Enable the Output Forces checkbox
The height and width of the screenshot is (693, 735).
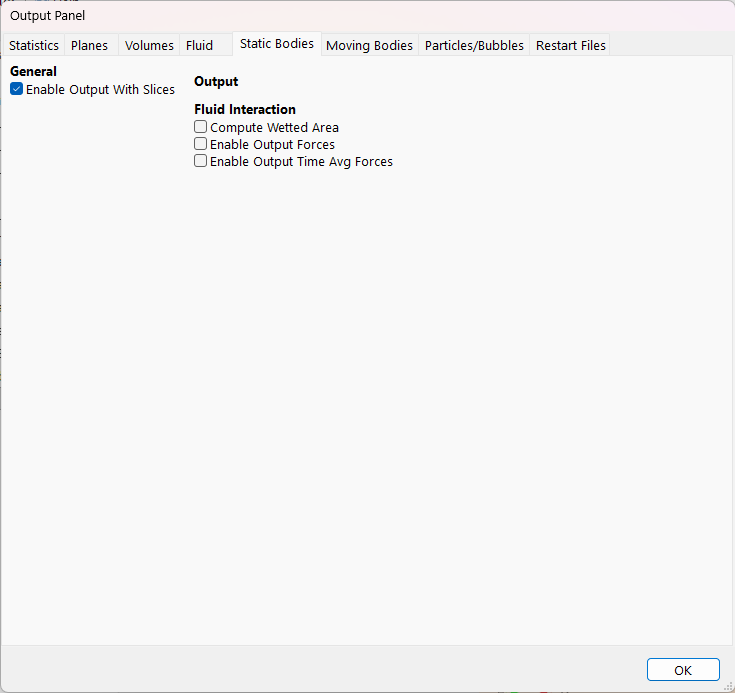pos(201,145)
